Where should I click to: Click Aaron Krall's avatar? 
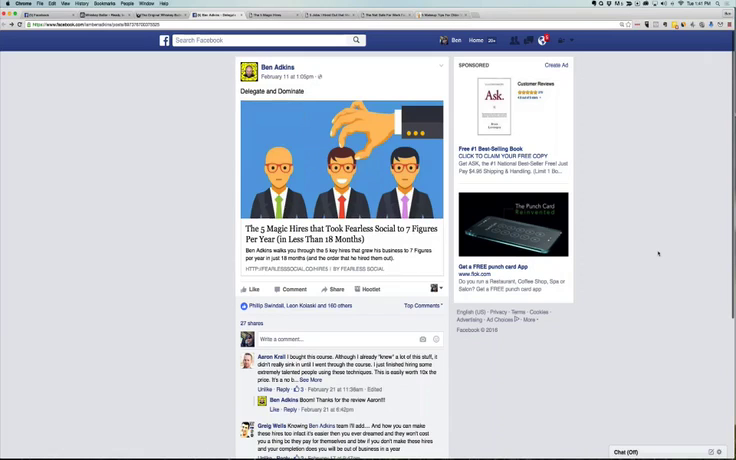[x=247, y=361]
